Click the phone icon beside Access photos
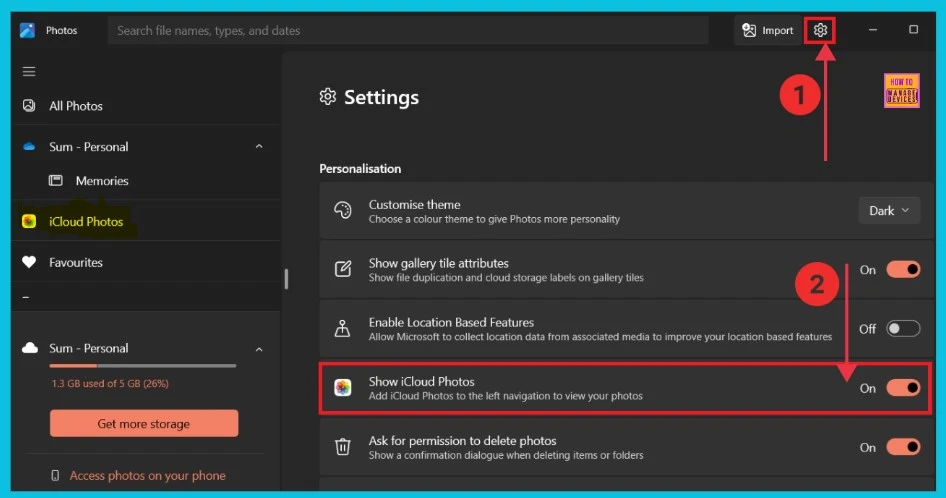Screen dimensions: 946x498 pyautogui.click(x=55, y=476)
